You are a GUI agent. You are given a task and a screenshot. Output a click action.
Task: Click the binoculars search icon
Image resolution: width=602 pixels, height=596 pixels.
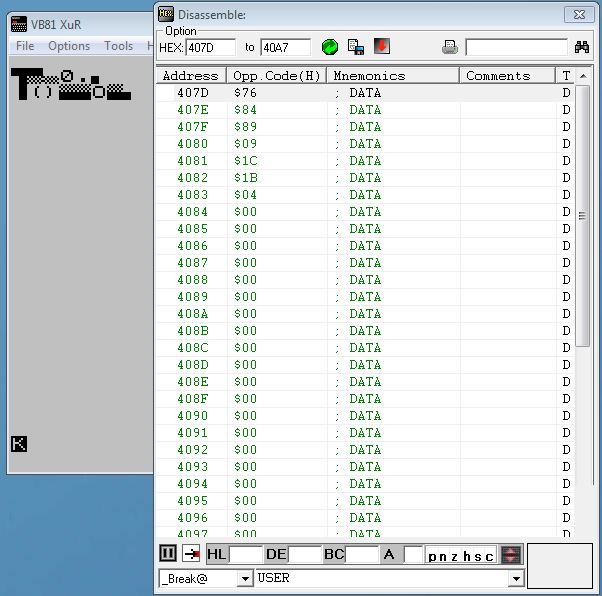pos(582,47)
